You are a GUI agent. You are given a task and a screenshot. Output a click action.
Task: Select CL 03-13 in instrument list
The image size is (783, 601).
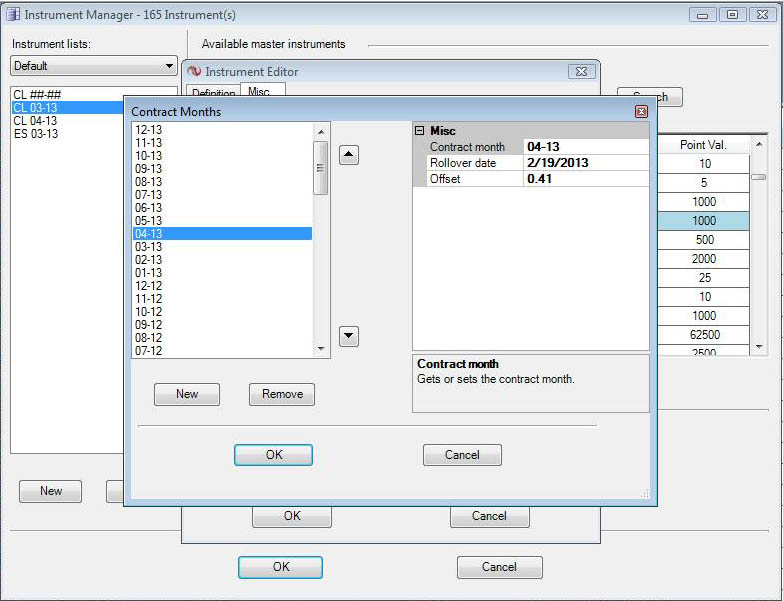pos(67,108)
